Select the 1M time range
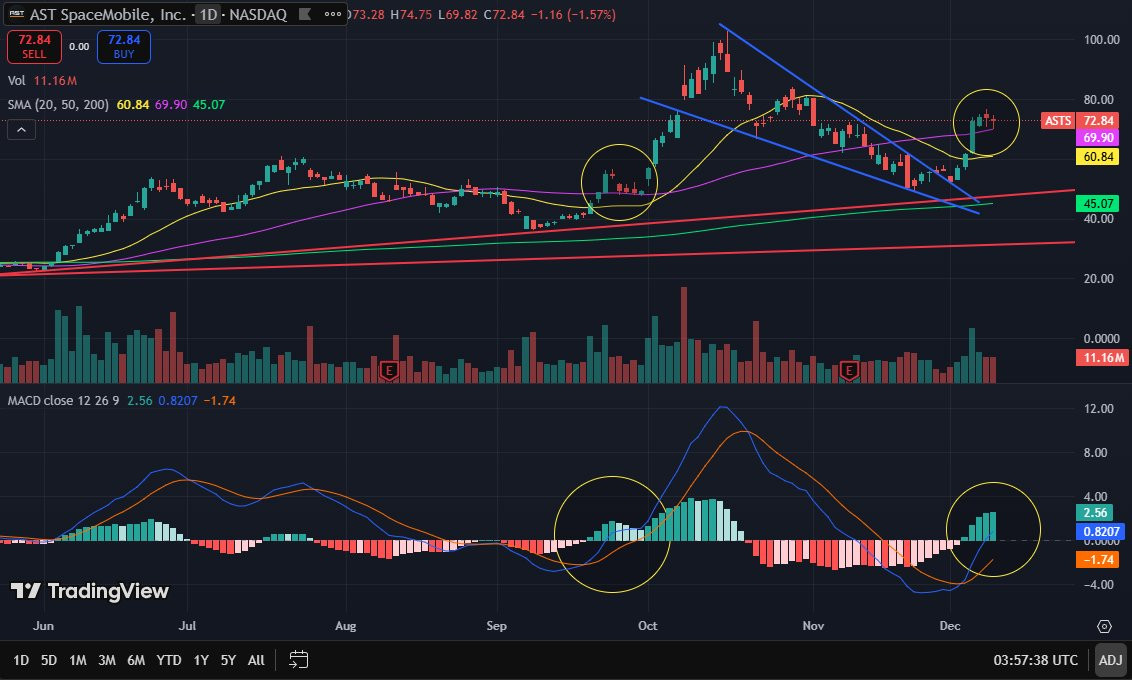 (x=77, y=660)
